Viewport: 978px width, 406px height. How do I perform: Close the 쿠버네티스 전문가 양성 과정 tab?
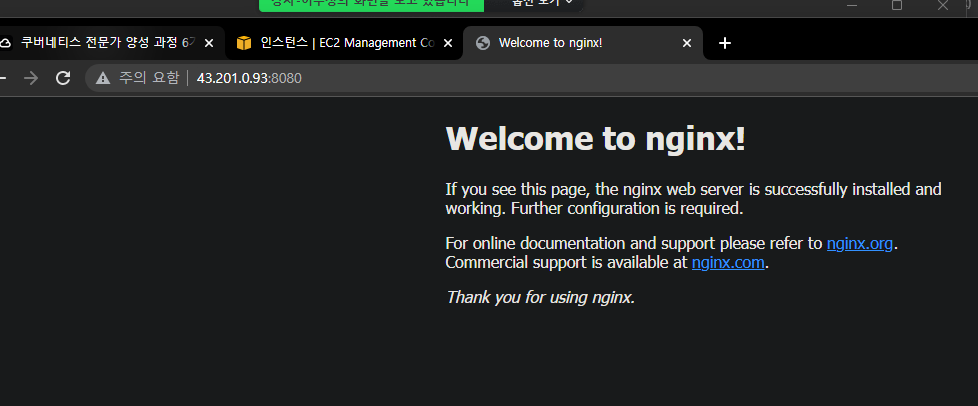click(x=209, y=43)
